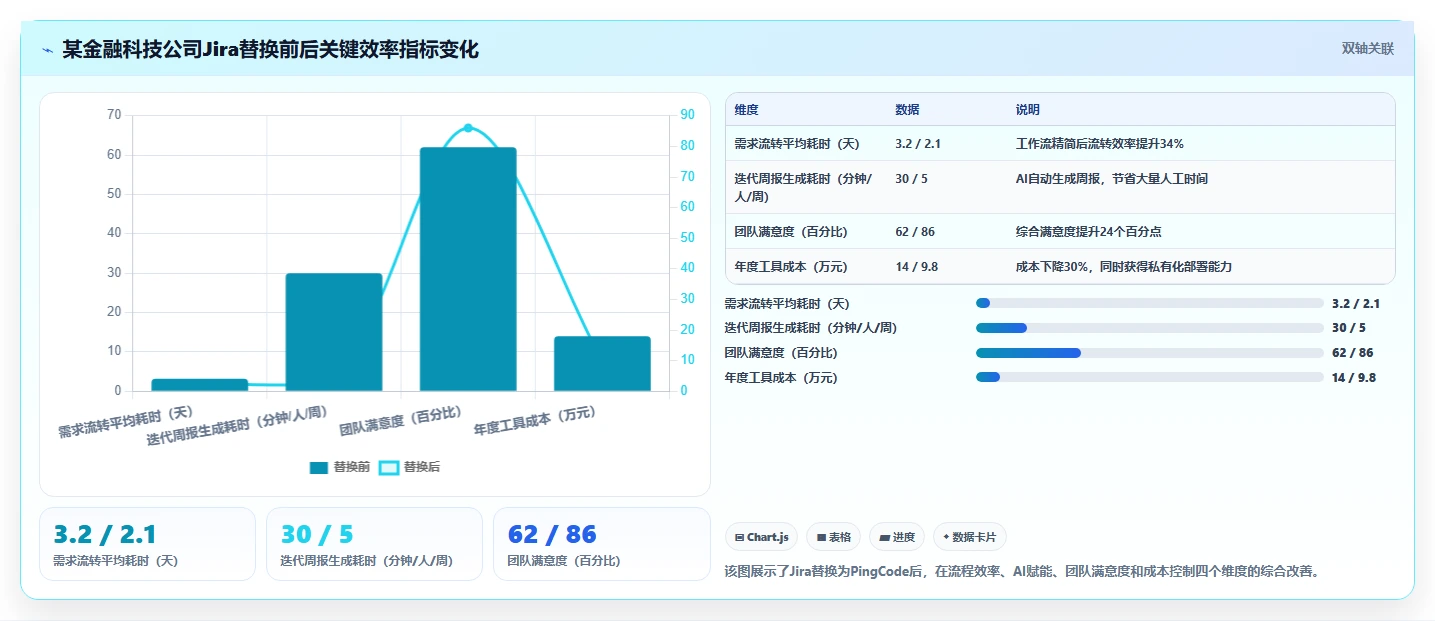Click the 迭代周报生成耗时 bar in chart
Screen dimensions: 1435x621
[x=334, y=332]
